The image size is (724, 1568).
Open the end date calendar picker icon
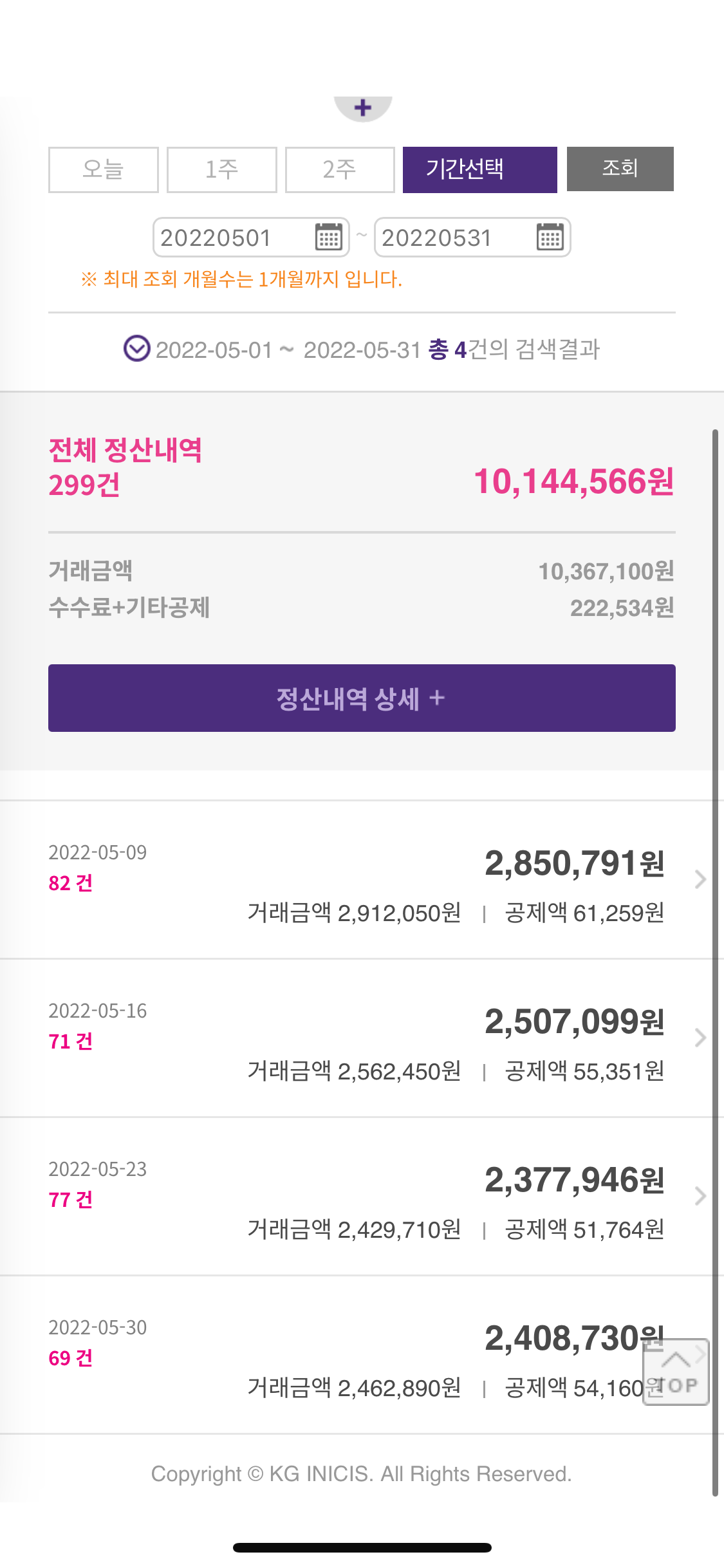(550, 237)
